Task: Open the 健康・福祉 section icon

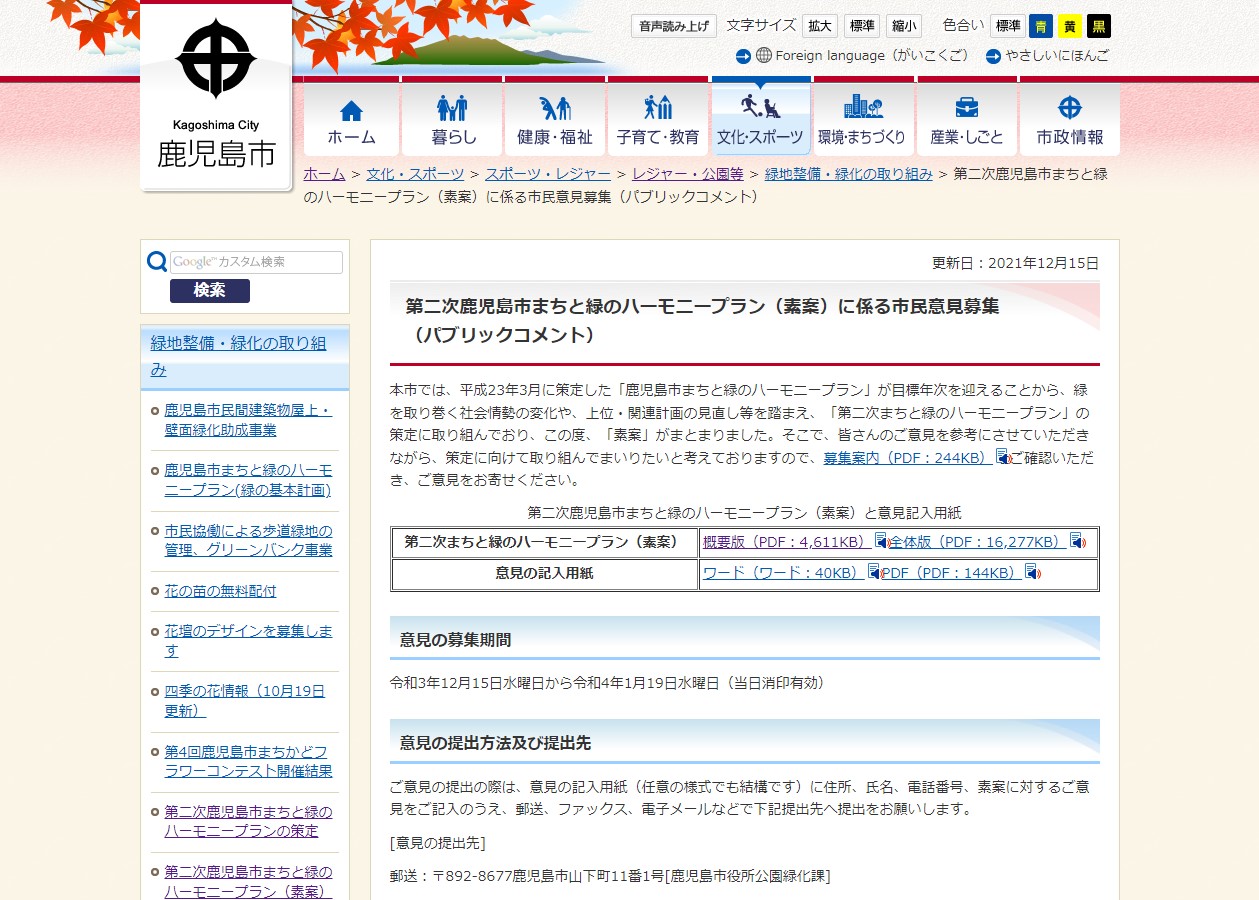Action: coord(555,107)
